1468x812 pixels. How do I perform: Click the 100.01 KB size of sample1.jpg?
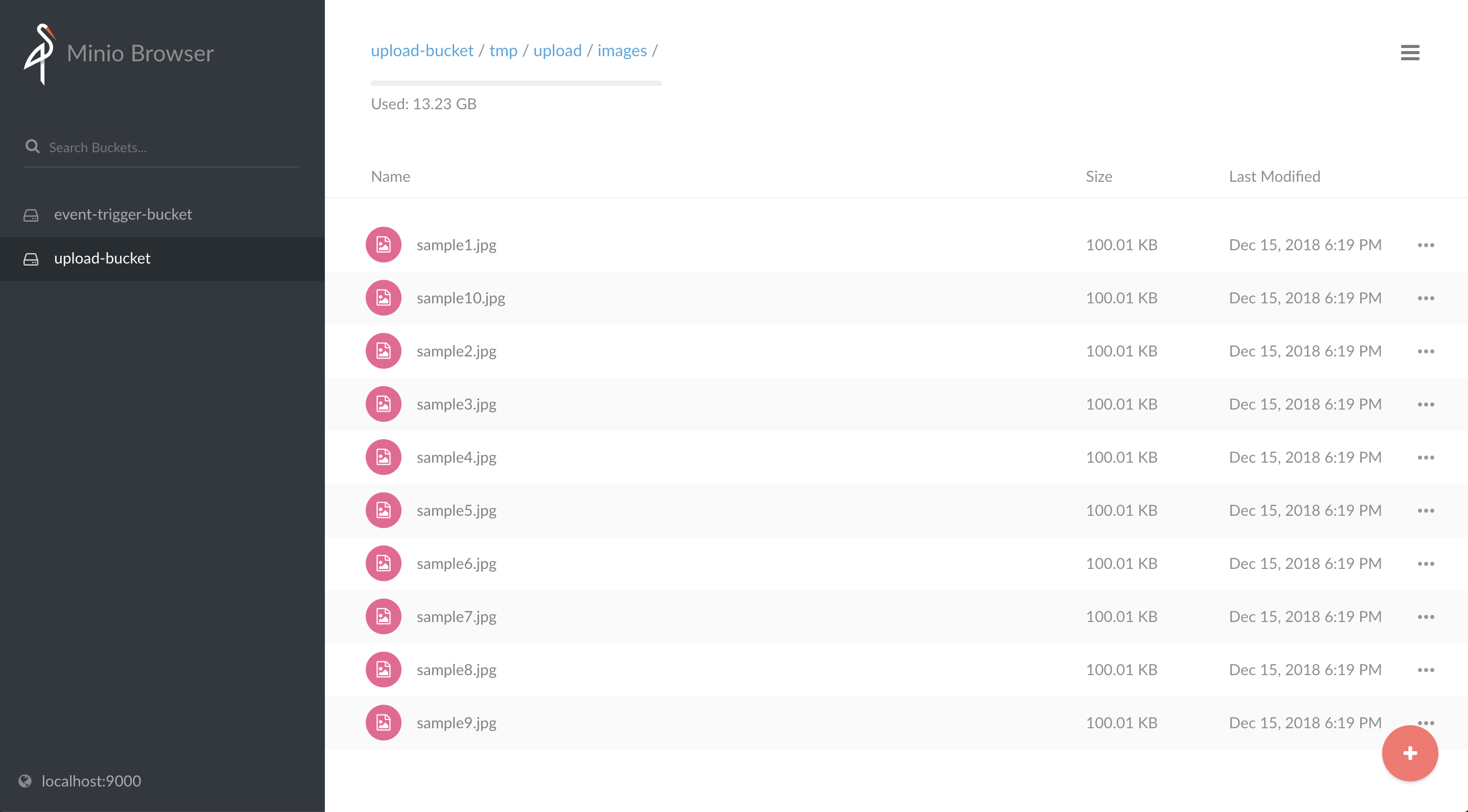[x=1122, y=245]
